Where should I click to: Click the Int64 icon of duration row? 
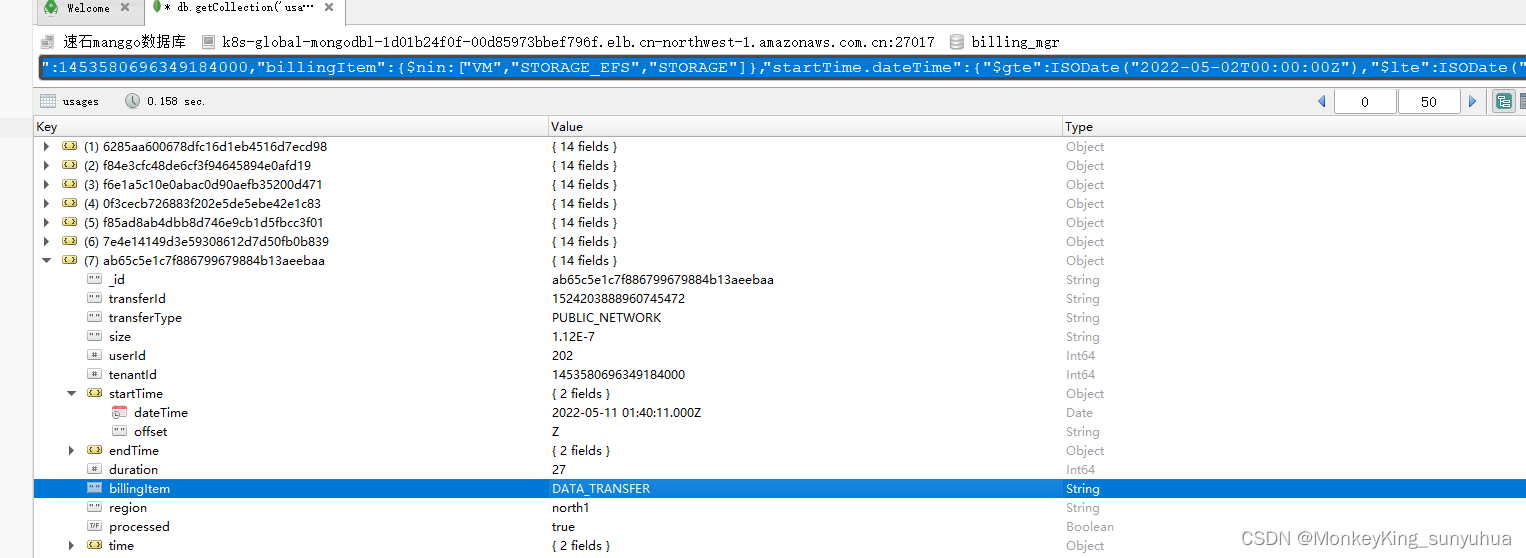(94, 469)
